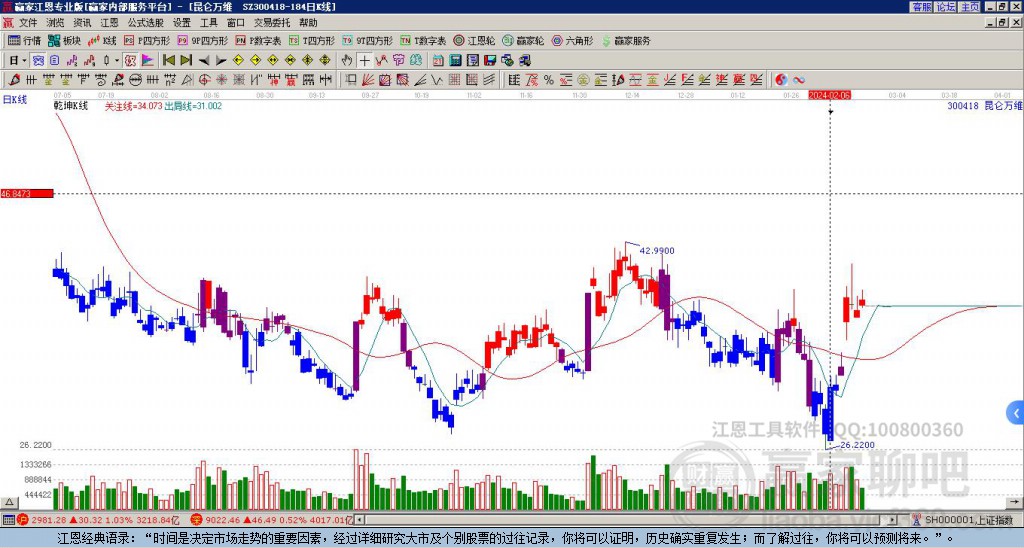Click the 客服 button in title bar
The width and height of the screenshot is (1024, 548).
coord(922,7)
